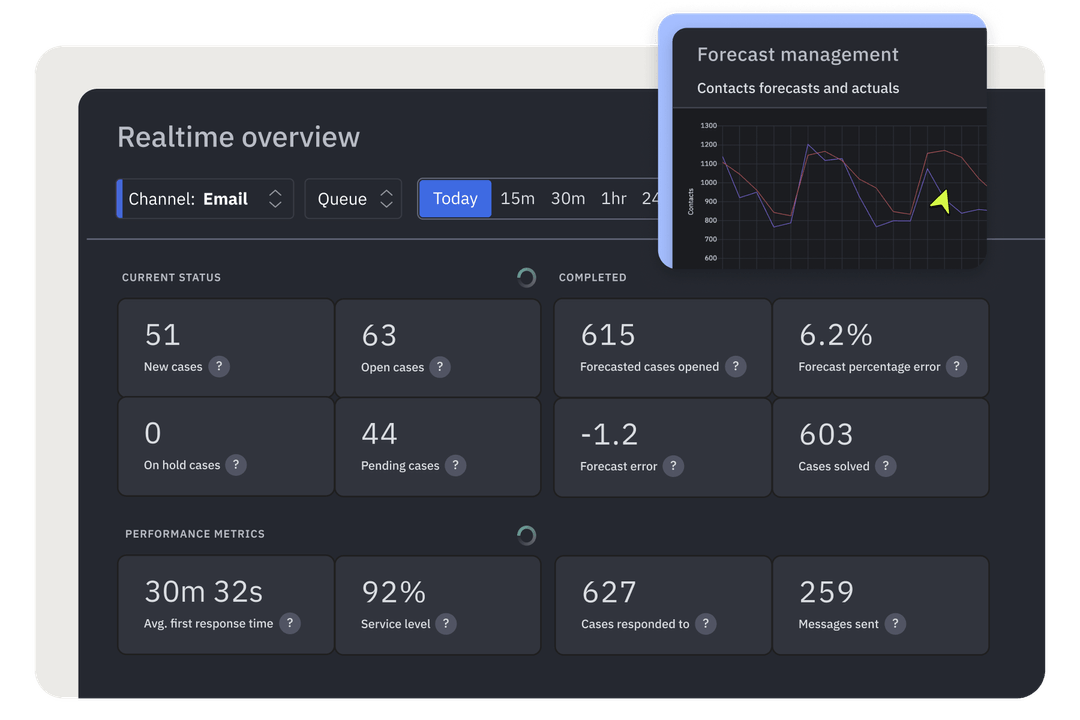This screenshot has height=720, width=1080.
Task: Select the Today tab
Action: click(x=454, y=198)
